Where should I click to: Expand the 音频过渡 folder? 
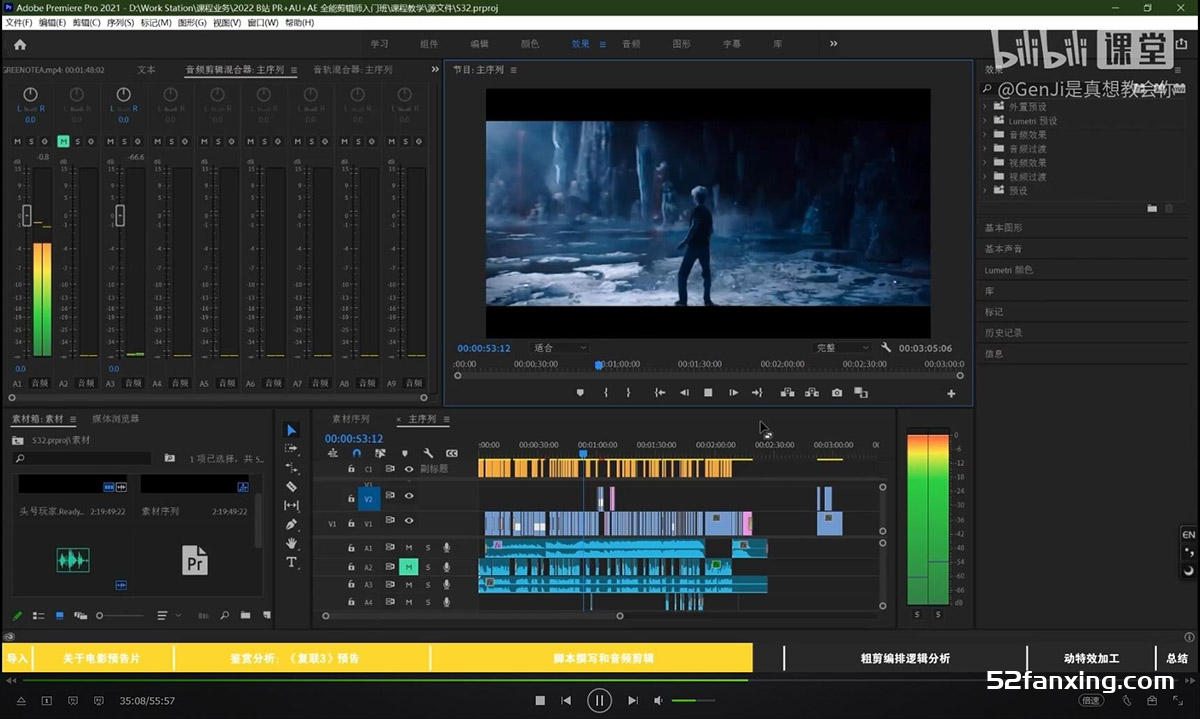pyautogui.click(x=985, y=149)
